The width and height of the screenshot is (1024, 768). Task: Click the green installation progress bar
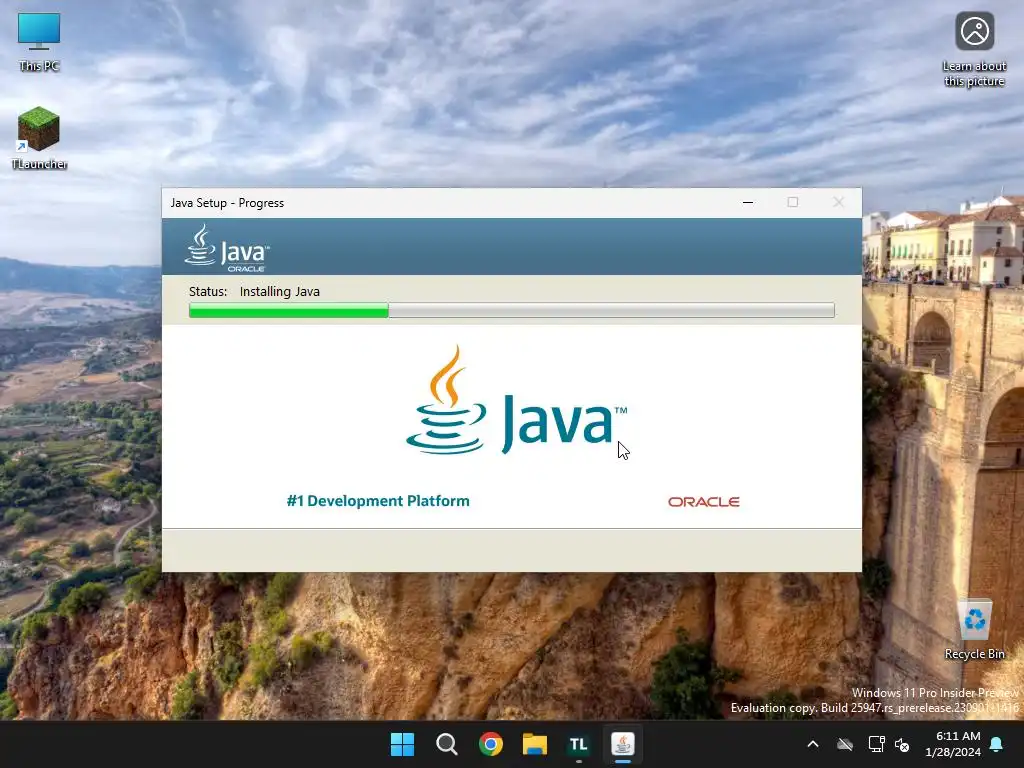click(512, 310)
